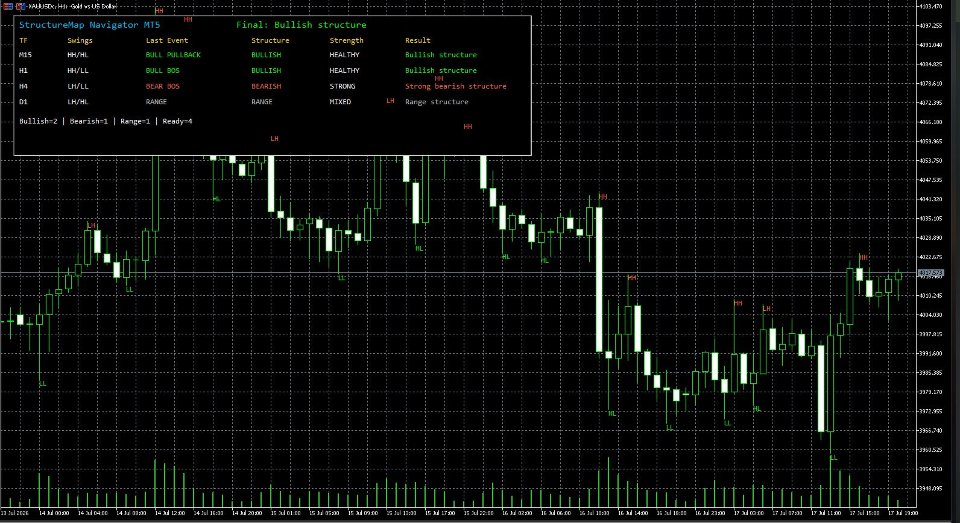Click the 16 Jul 14:00 label on time axis
The image size is (960, 523).
coord(633,513)
